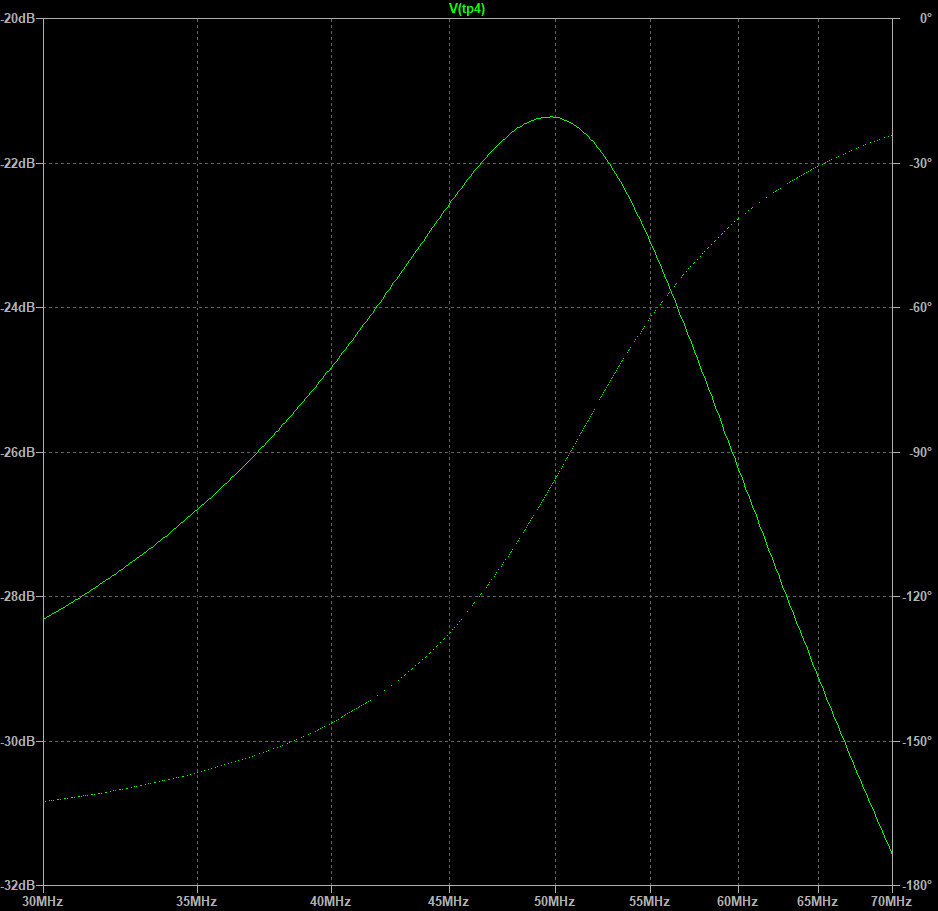Click the 50MHz frequency axis label
Viewport: 938px width, 911px height.
(553, 901)
